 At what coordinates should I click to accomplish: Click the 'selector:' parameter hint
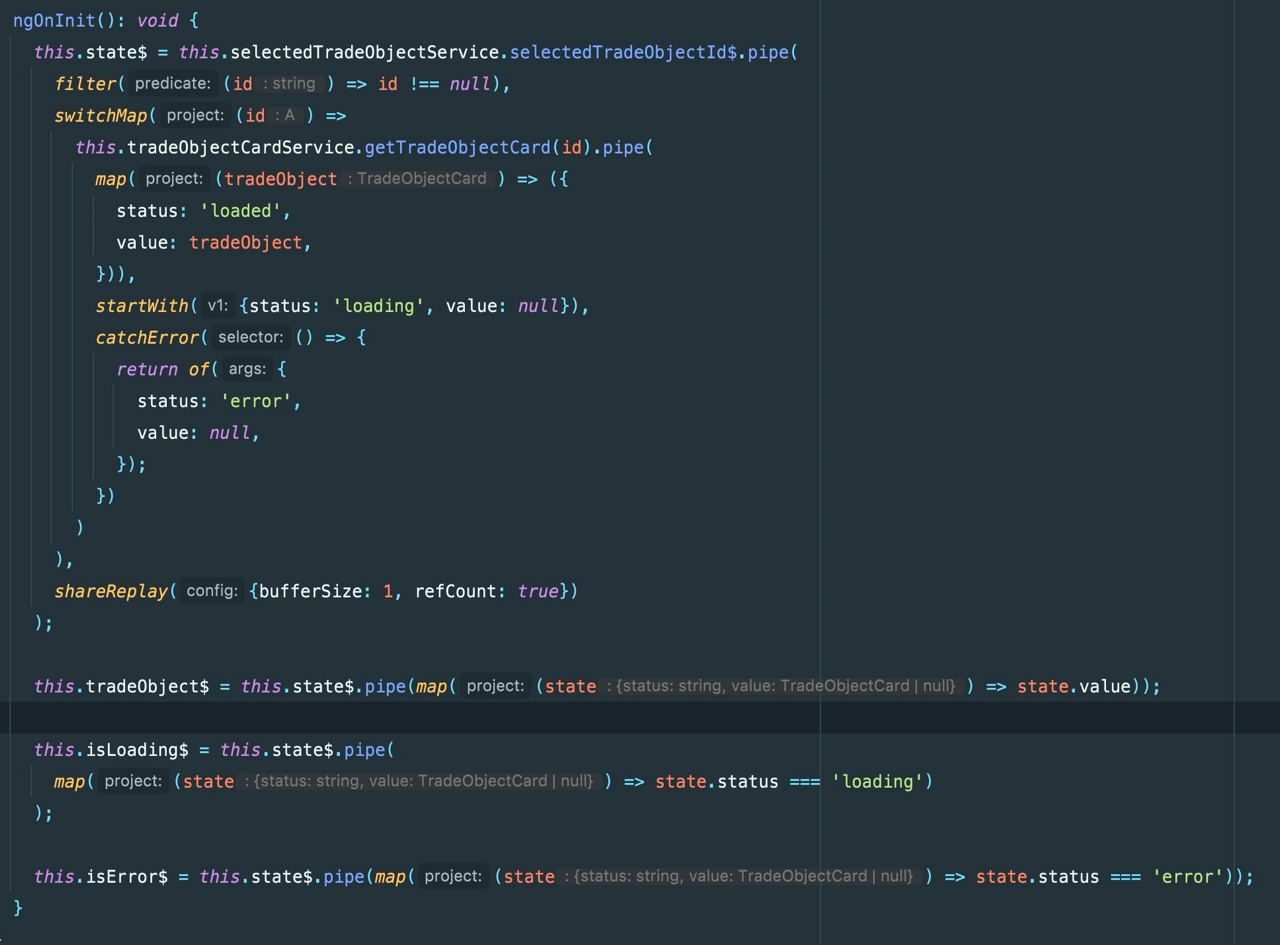pyautogui.click(x=251, y=338)
